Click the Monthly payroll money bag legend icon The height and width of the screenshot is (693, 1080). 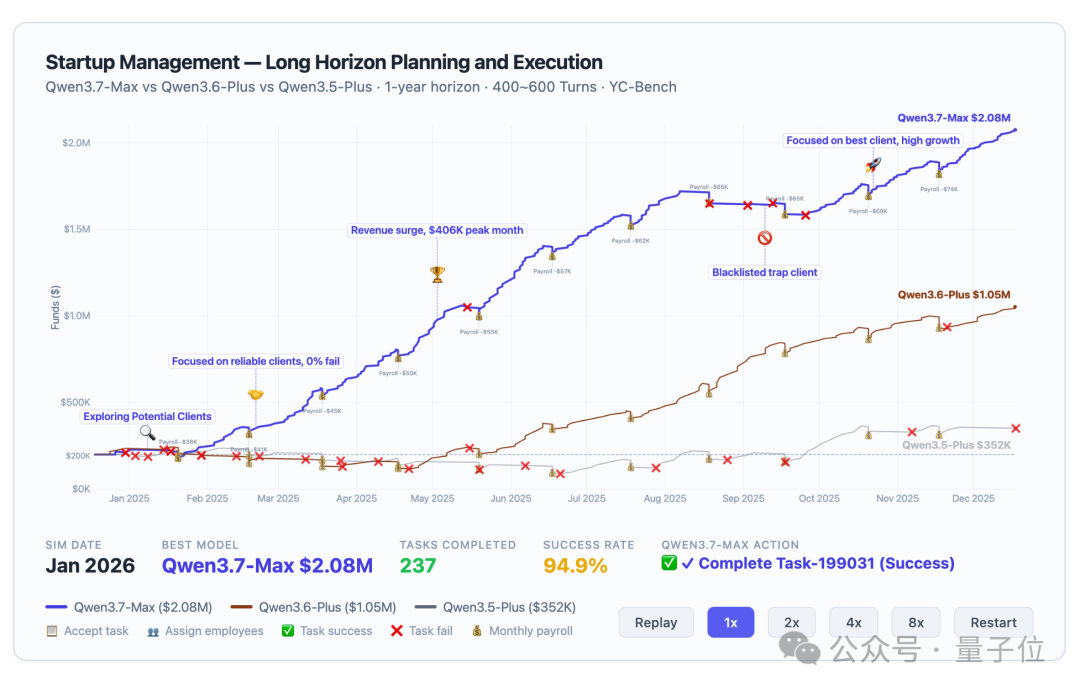[477, 631]
